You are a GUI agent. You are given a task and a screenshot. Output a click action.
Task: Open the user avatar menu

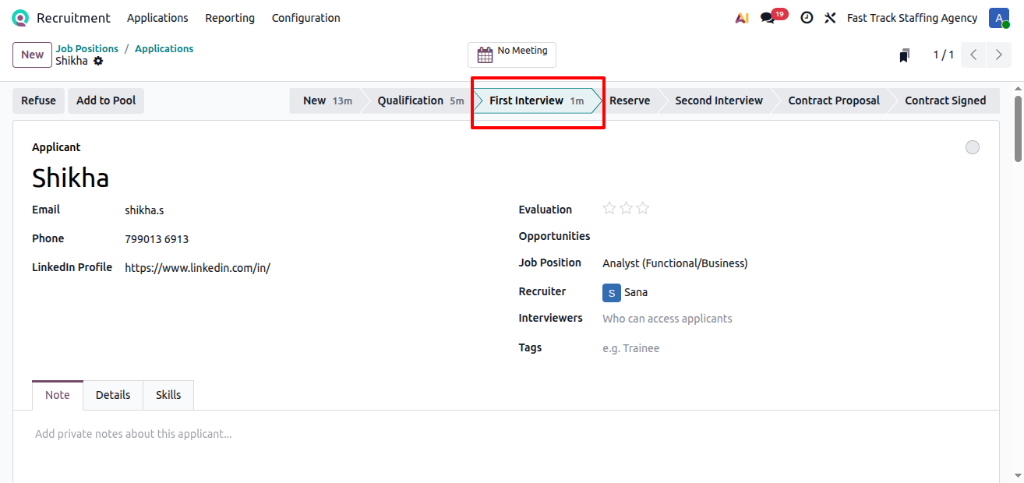click(998, 18)
